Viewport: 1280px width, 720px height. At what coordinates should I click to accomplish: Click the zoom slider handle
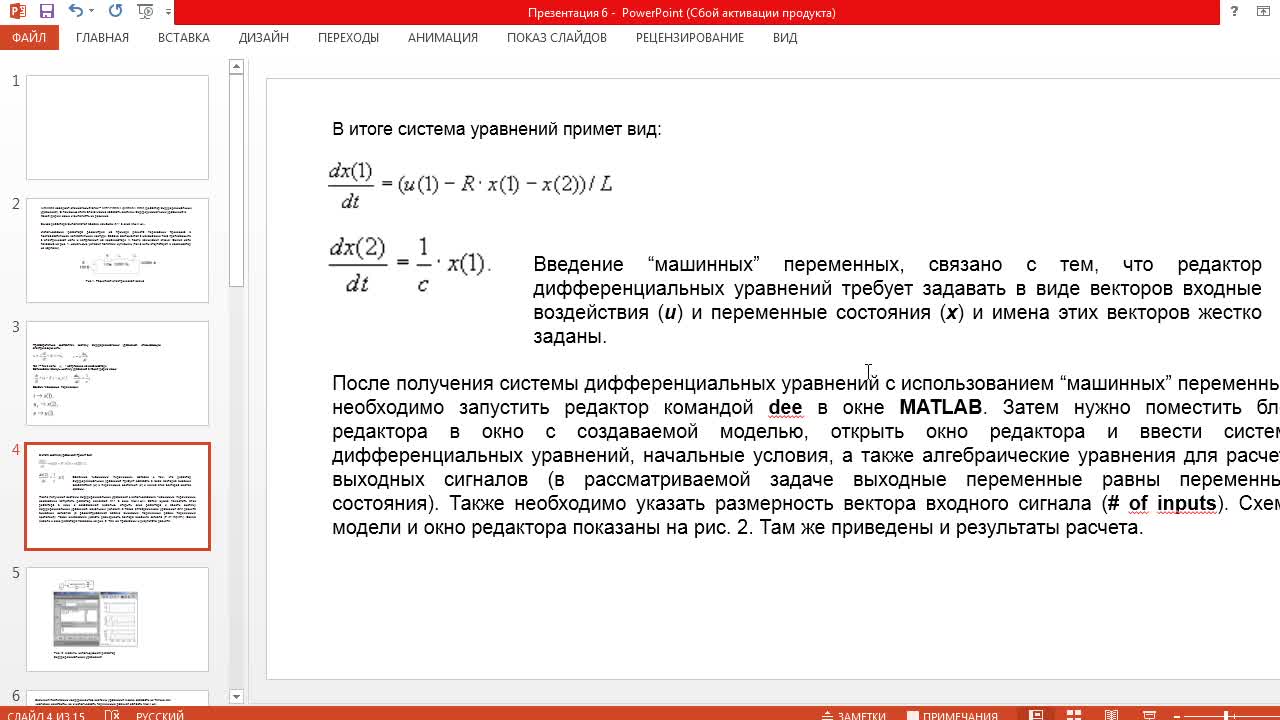click(x=1227, y=715)
